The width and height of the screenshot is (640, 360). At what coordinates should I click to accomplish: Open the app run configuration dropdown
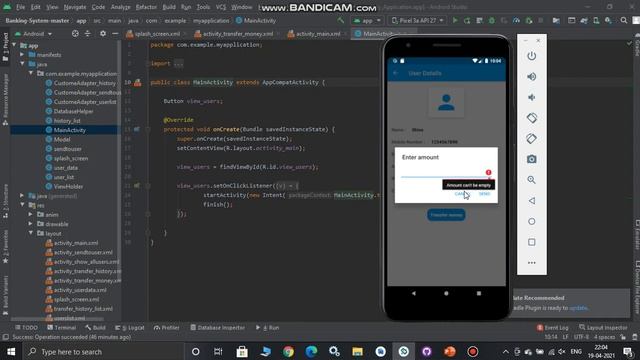(367, 20)
